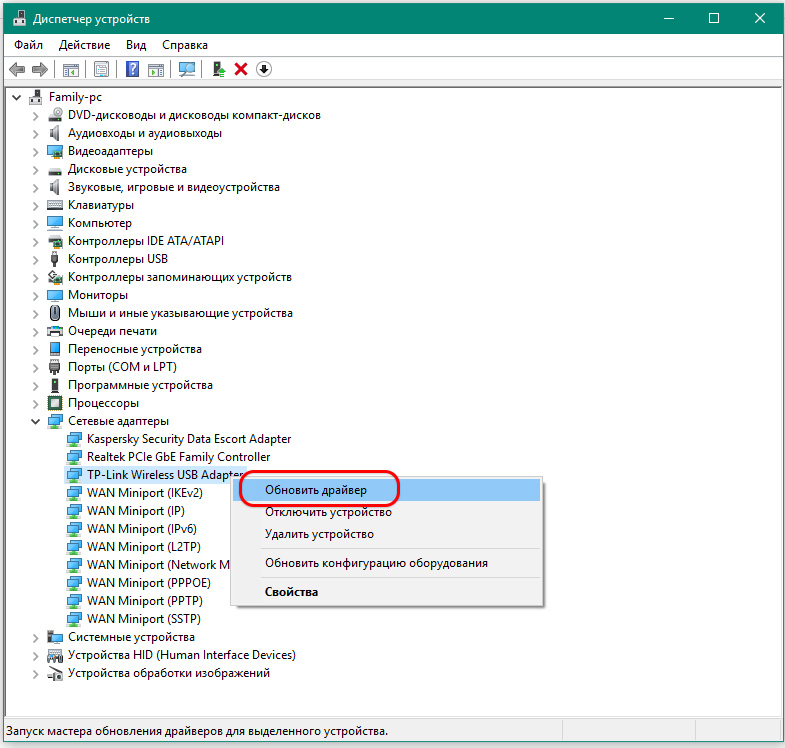Expand Аудиовходы и аудиовыходы category
Screen dimensions: 785x748
click(35, 134)
